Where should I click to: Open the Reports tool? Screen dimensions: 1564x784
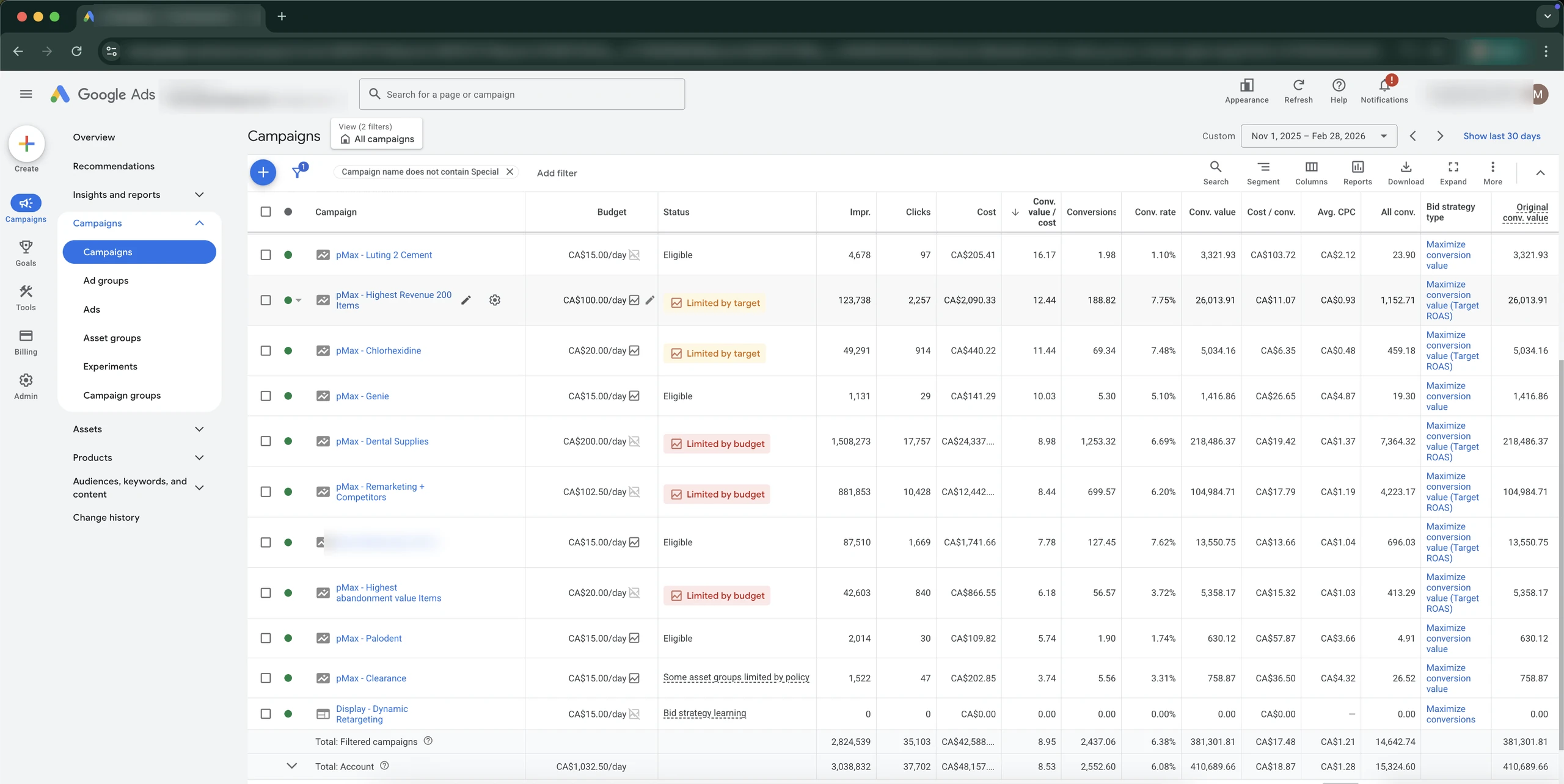[x=1358, y=173]
